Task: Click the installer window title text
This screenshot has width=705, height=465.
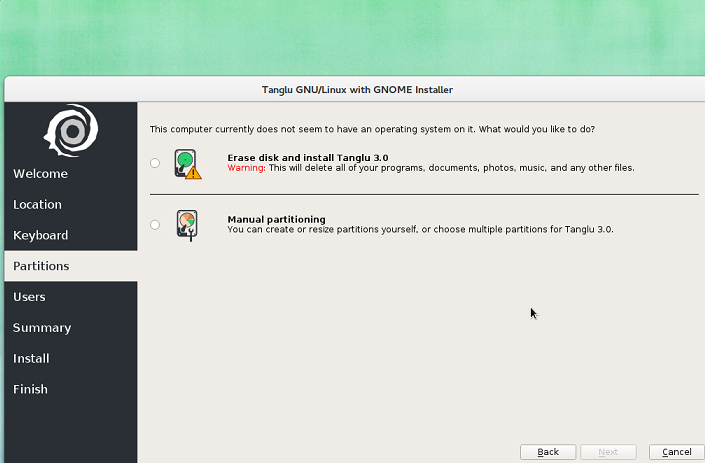Action: [357, 89]
